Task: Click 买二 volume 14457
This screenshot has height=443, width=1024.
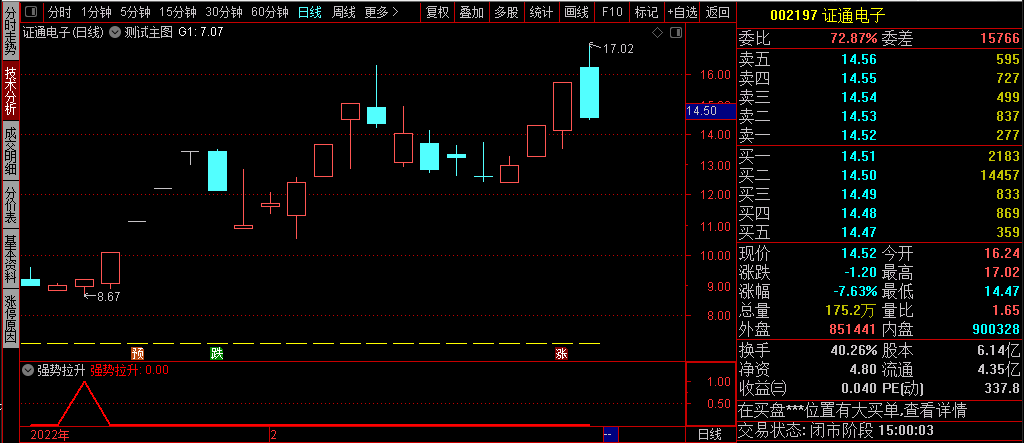Action: tap(1000, 174)
